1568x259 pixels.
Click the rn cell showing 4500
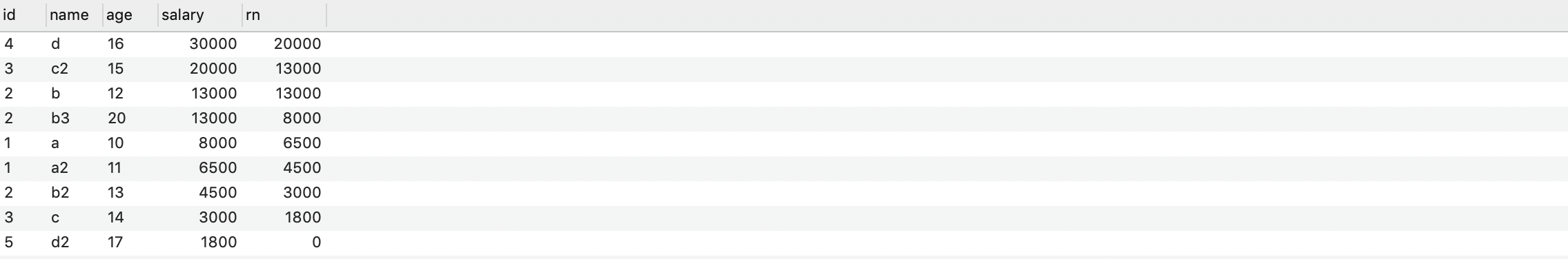pyautogui.click(x=284, y=168)
